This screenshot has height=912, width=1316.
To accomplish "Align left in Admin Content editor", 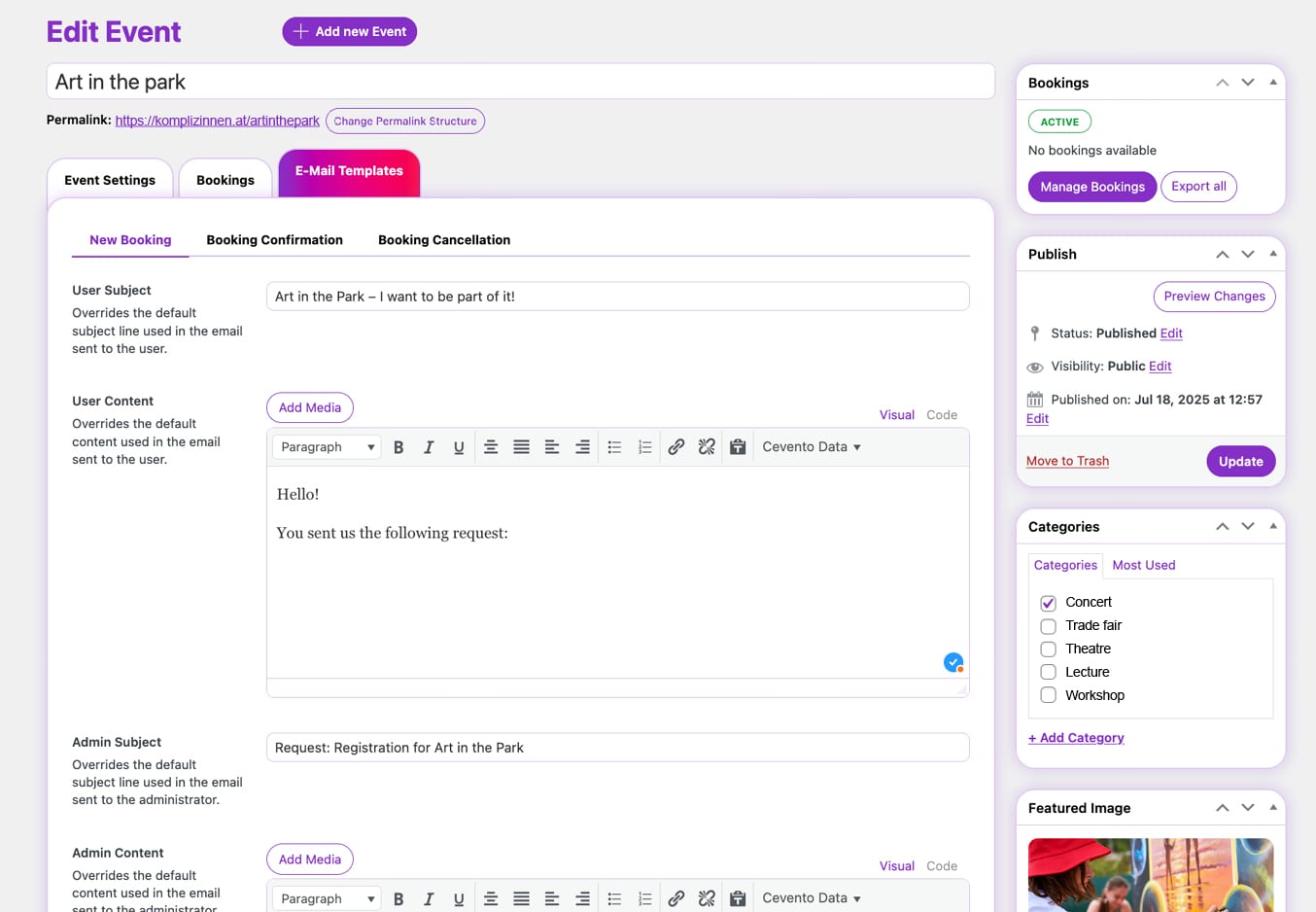I will point(552,898).
